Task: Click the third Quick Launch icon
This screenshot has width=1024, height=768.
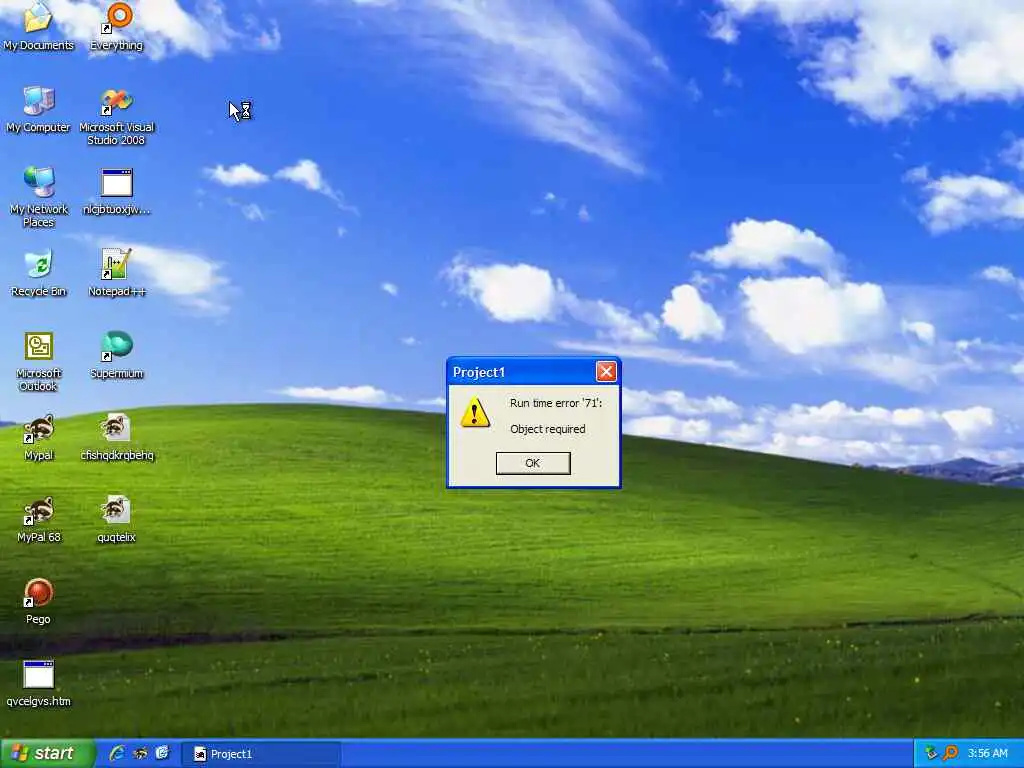Action: [162, 754]
